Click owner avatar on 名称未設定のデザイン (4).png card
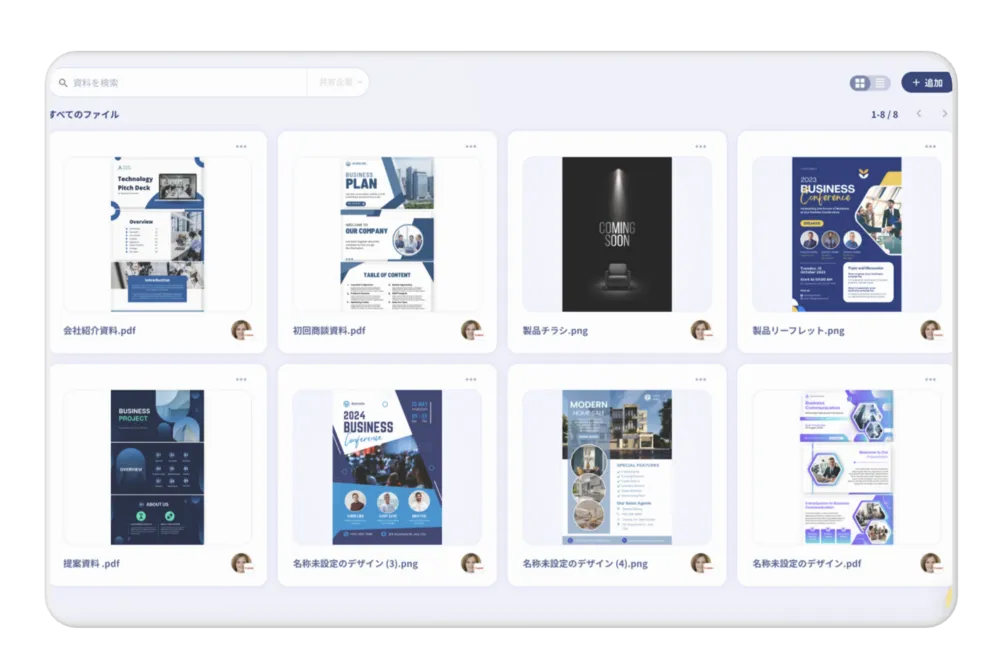Screen dimensions: 1000x650 point(700,563)
